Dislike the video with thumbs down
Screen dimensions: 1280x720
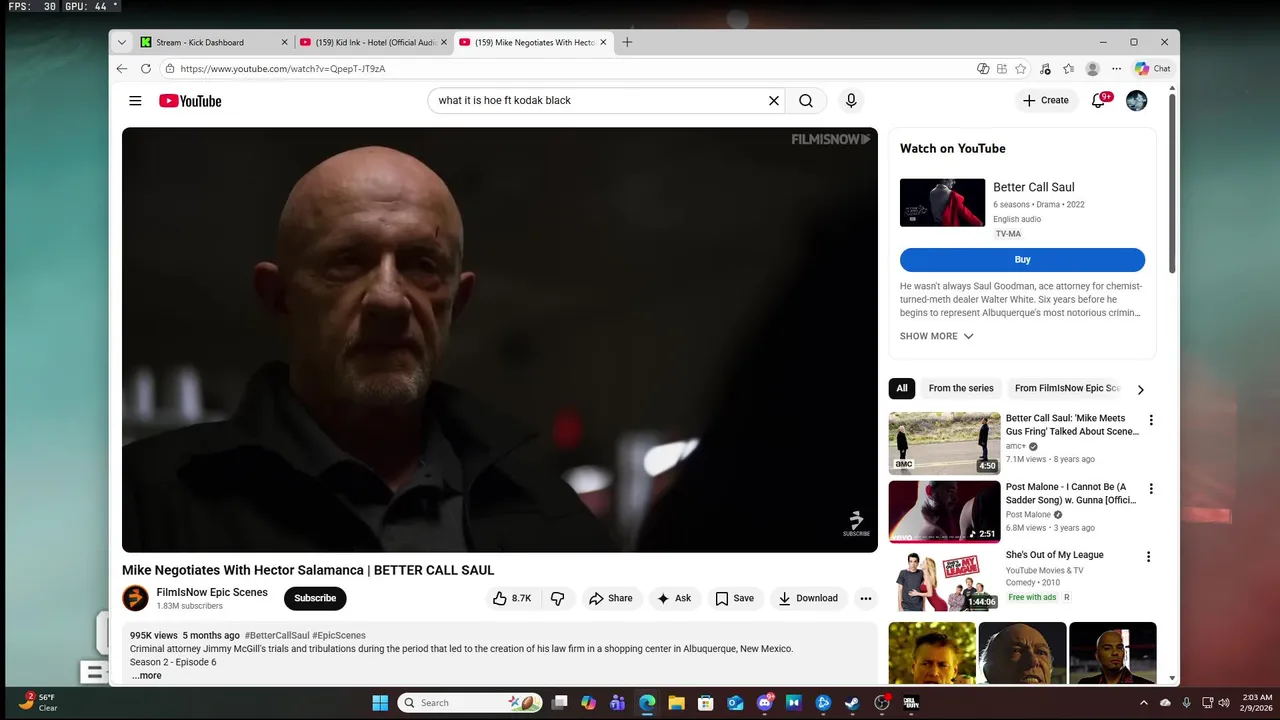pyautogui.click(x=558, y=598)
